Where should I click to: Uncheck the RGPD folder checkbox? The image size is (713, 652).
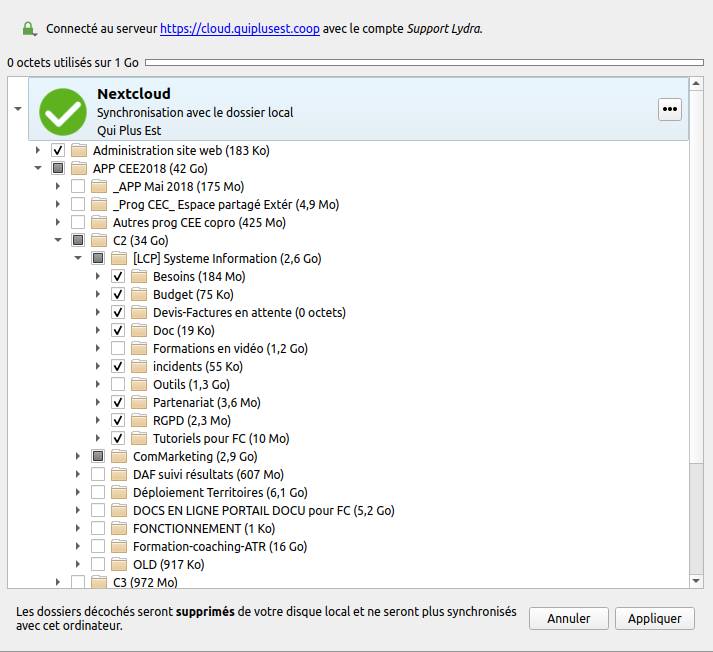(118, 420)
